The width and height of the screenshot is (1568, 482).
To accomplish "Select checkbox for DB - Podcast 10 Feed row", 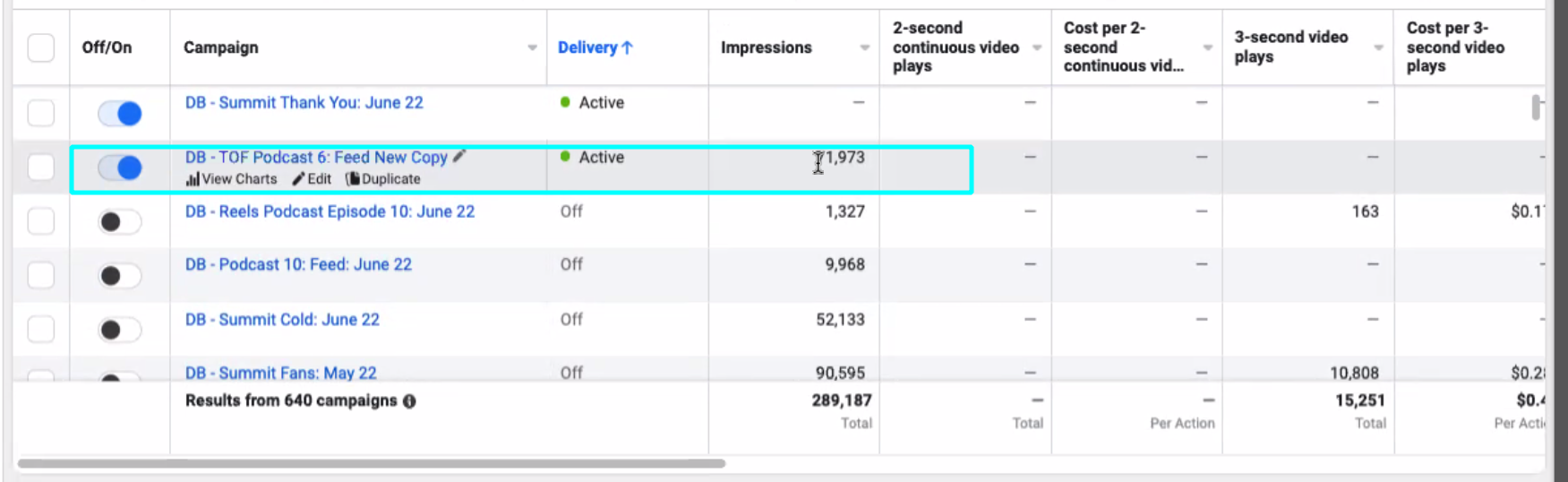I will 41,275.
